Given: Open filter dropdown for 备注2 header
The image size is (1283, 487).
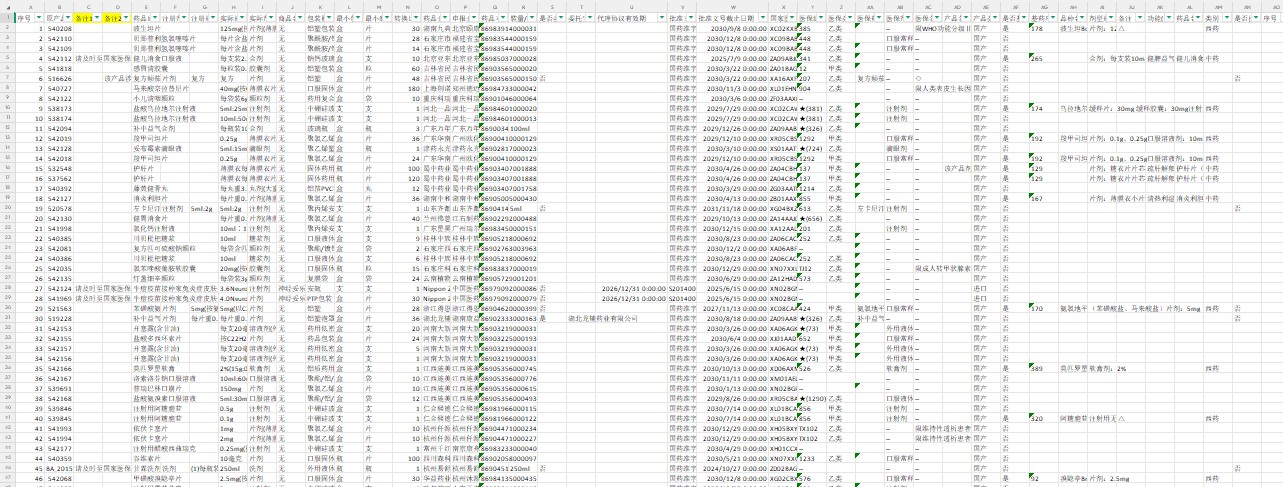Looking at the screenshot, I should point(127,19).
